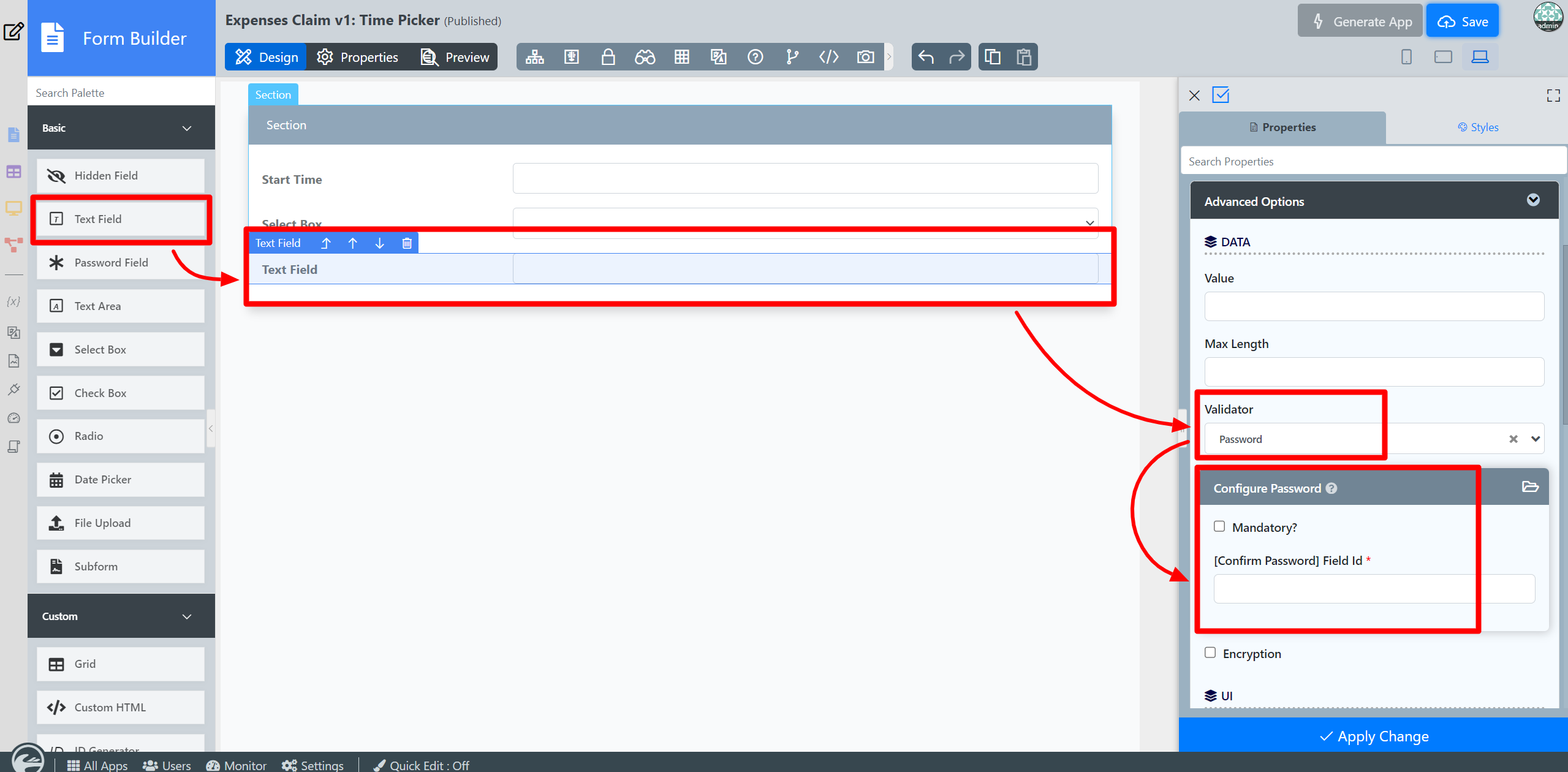Open the screenshot camera tool
The height and width of the screenshot is (772, 1568).
click(865, 57)
